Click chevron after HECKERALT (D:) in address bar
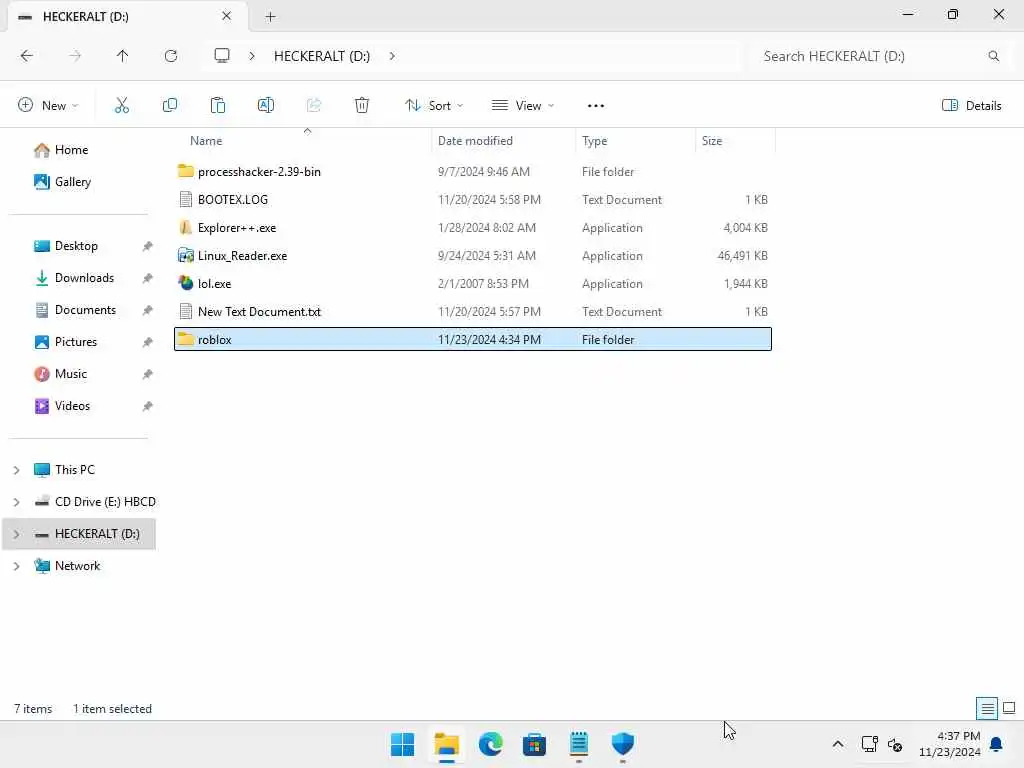Viewport: 1024px width, 768px height. 392,56
